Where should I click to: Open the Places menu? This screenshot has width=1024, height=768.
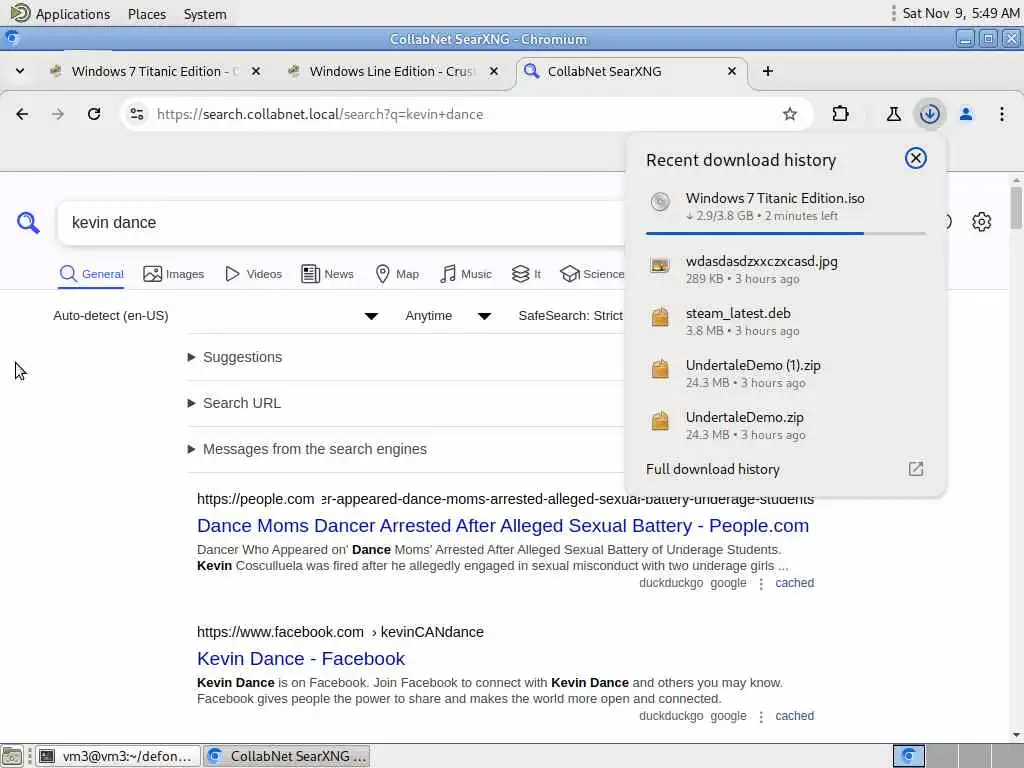tap(147, 14)
